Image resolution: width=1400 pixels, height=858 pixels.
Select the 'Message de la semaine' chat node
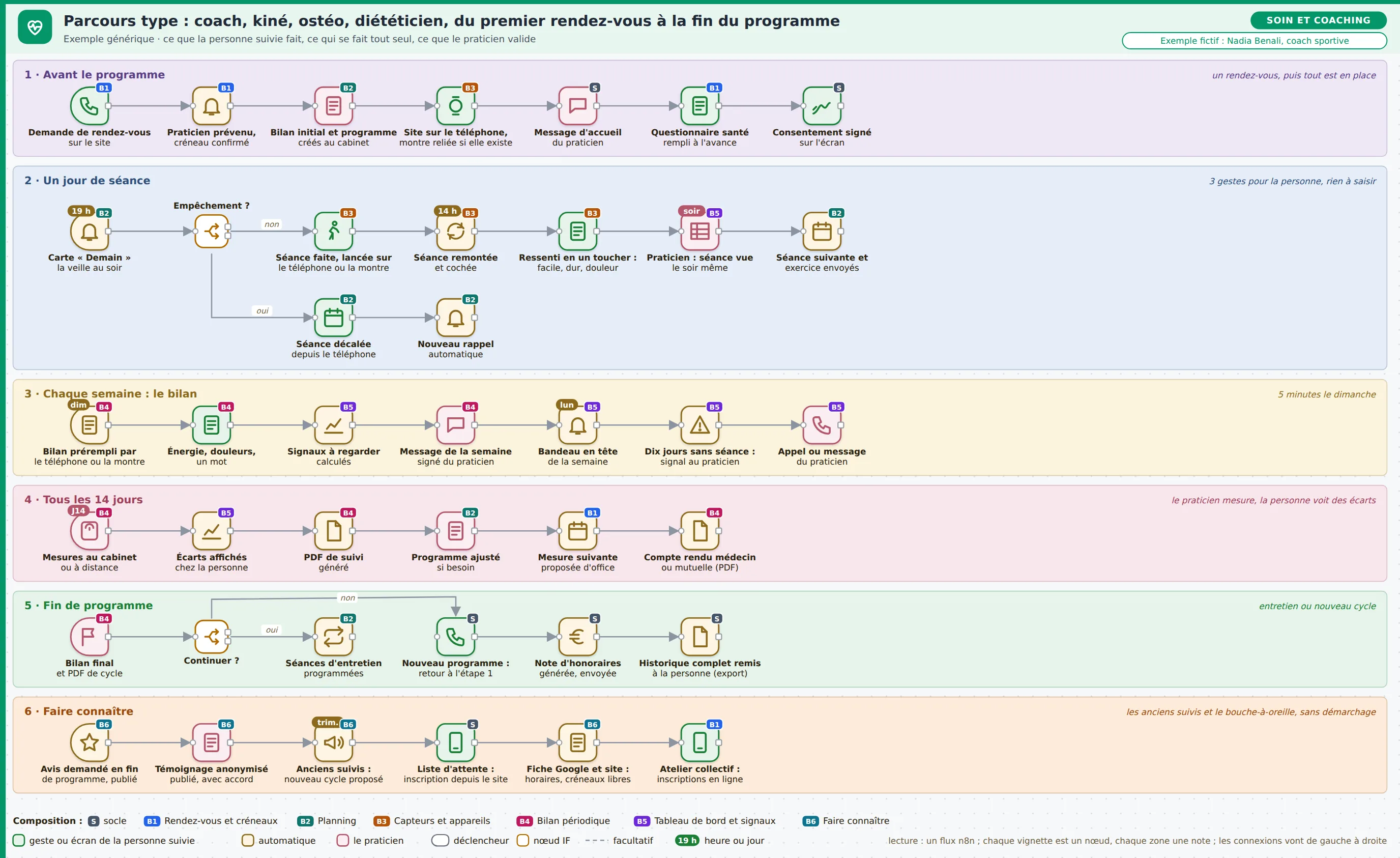tap(456, 425)
